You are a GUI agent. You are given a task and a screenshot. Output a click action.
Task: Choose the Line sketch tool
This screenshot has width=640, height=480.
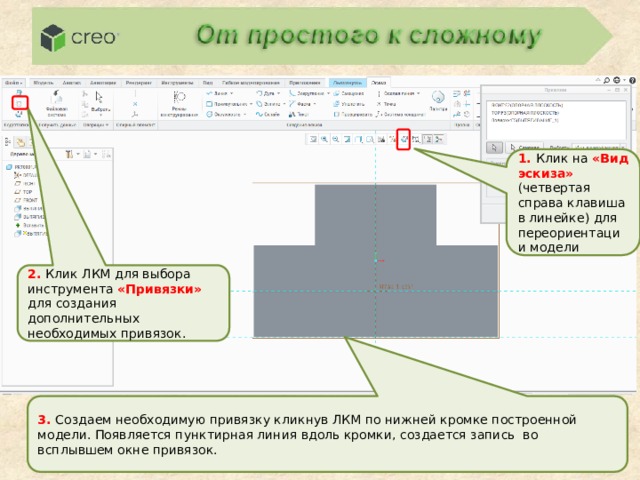tap(218, 93)
